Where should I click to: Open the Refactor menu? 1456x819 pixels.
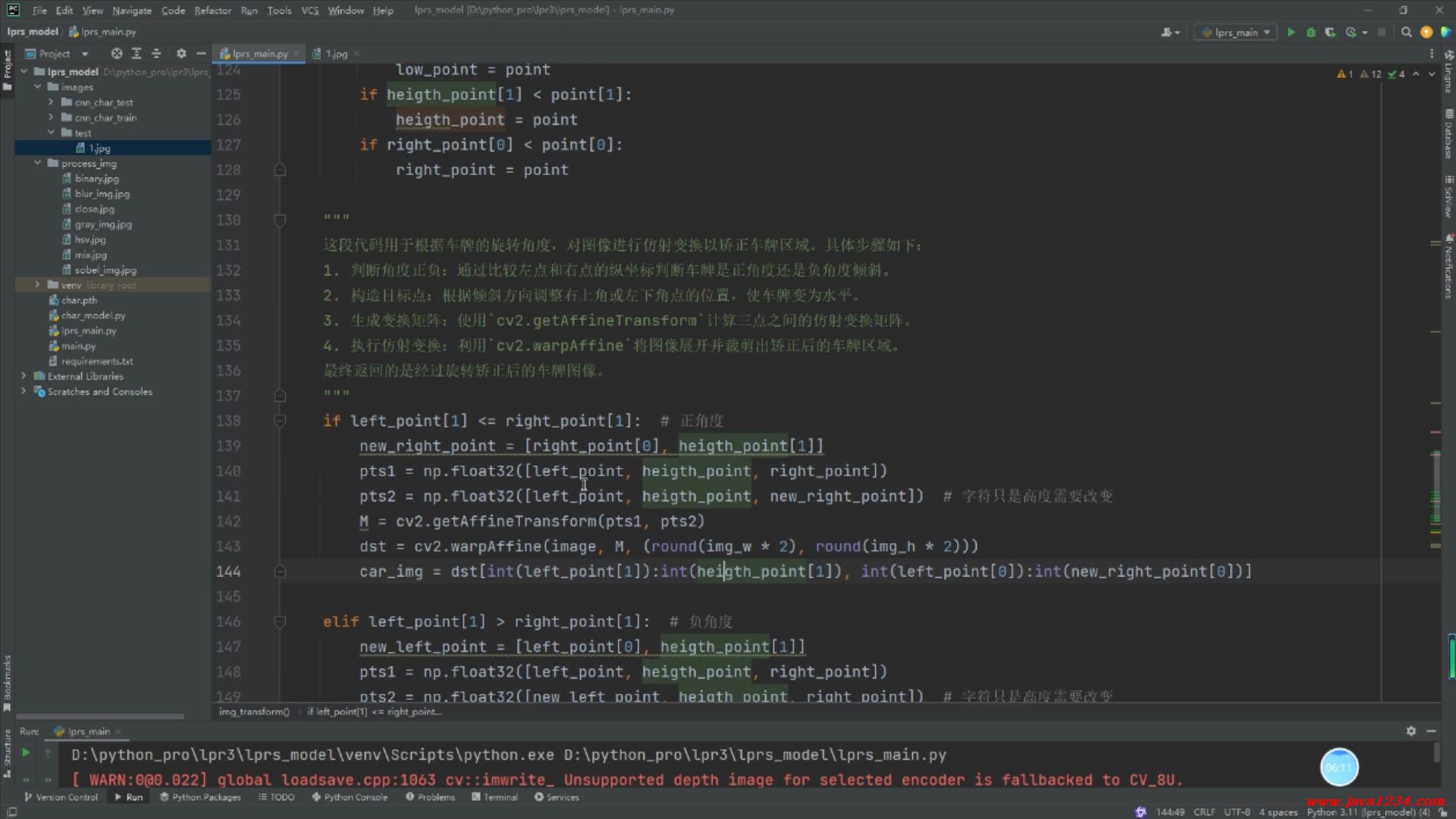coord(212,11)
